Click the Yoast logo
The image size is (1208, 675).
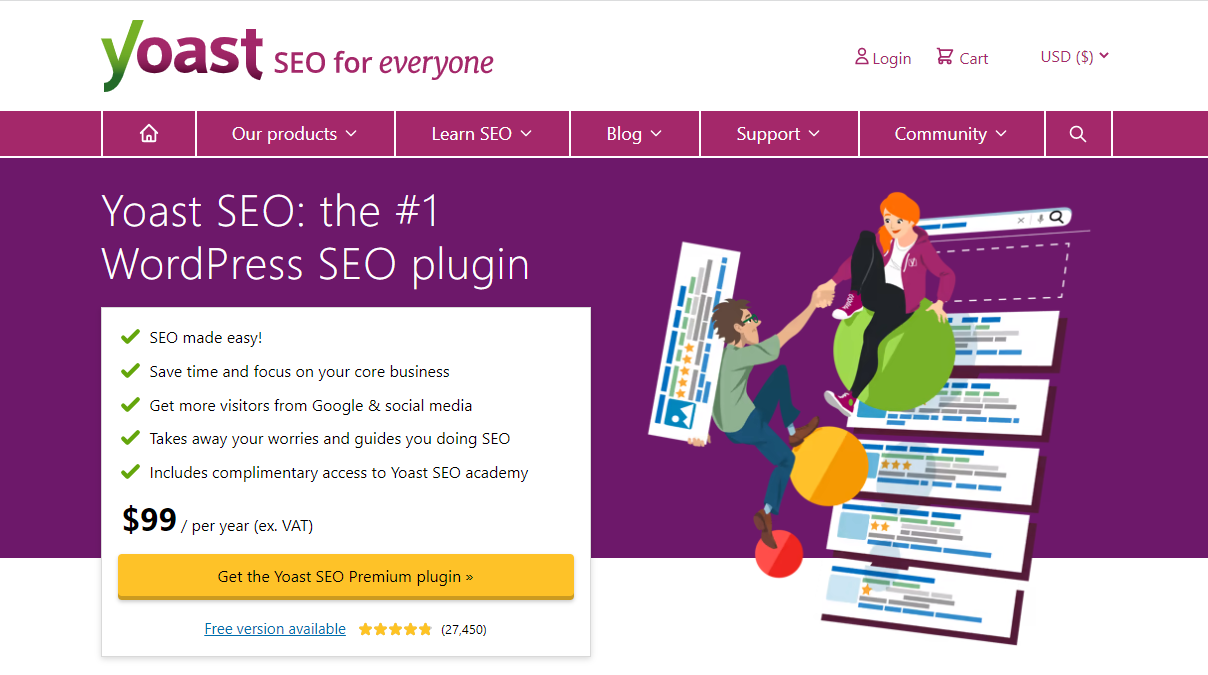click(x=182, y=55)
